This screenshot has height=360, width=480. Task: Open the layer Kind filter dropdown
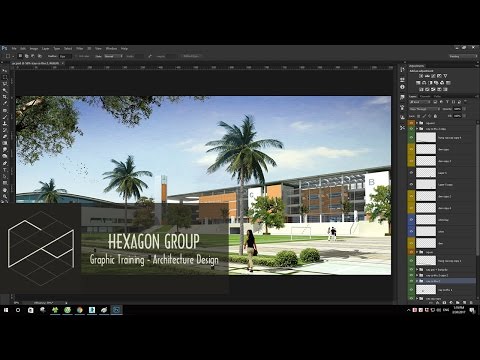pyautogui.click(x=421, y=102)
